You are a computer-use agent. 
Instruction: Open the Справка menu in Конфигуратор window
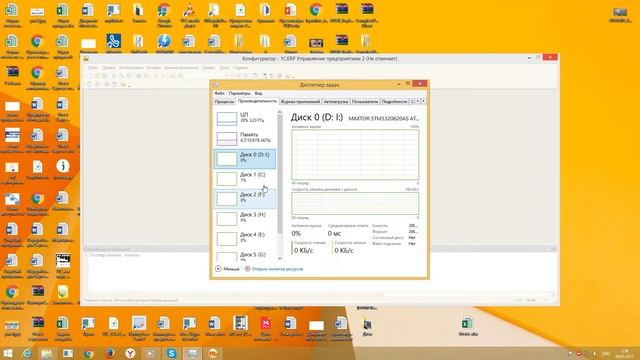click(241, 68)
